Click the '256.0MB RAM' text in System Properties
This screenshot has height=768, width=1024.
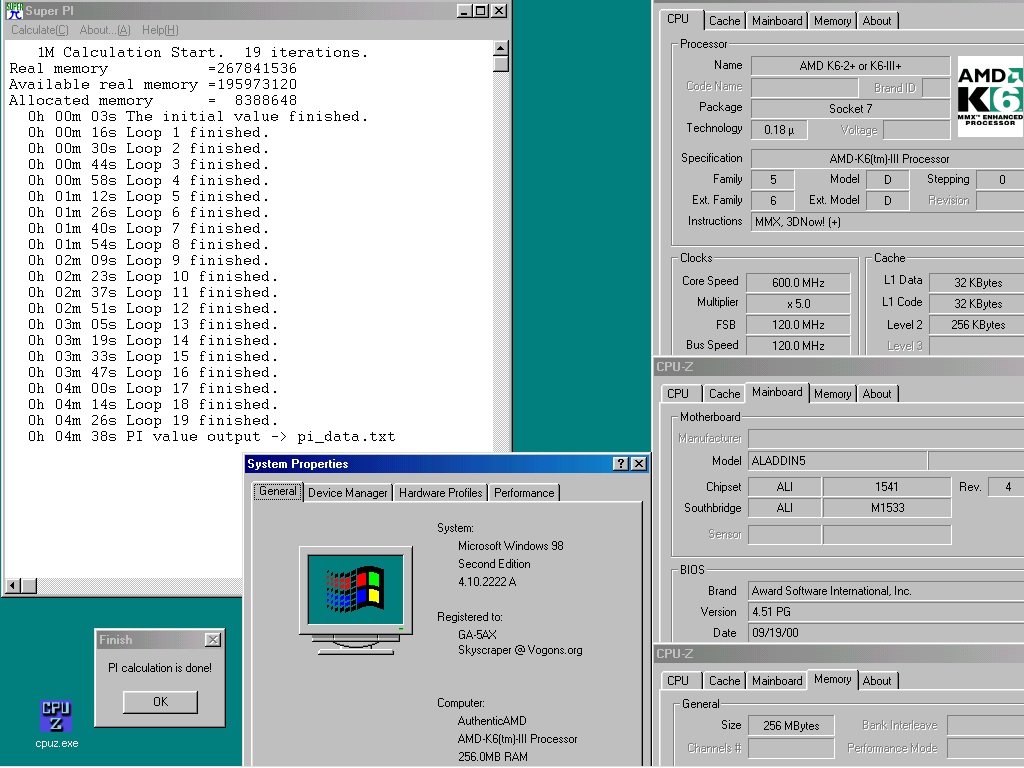pyautogui.click(x=493, y=757)
